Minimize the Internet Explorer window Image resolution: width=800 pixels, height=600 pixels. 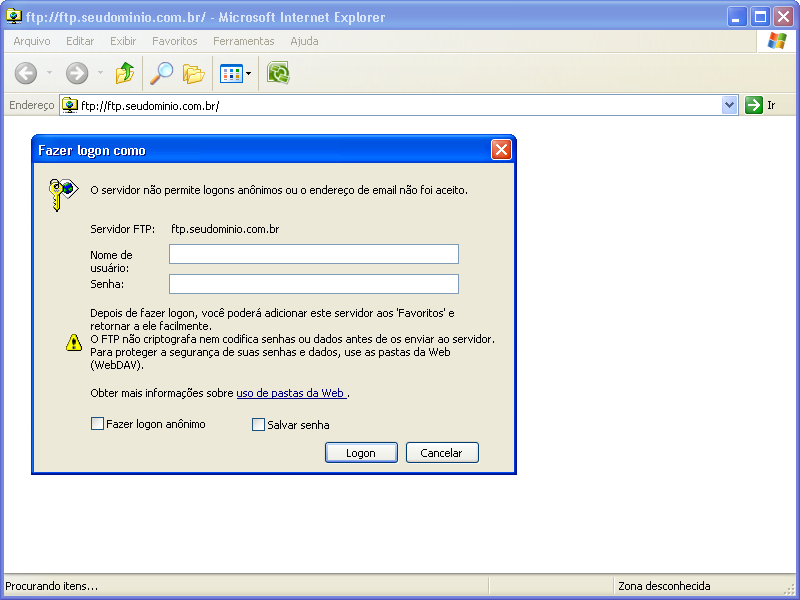[x=736, y=17]
